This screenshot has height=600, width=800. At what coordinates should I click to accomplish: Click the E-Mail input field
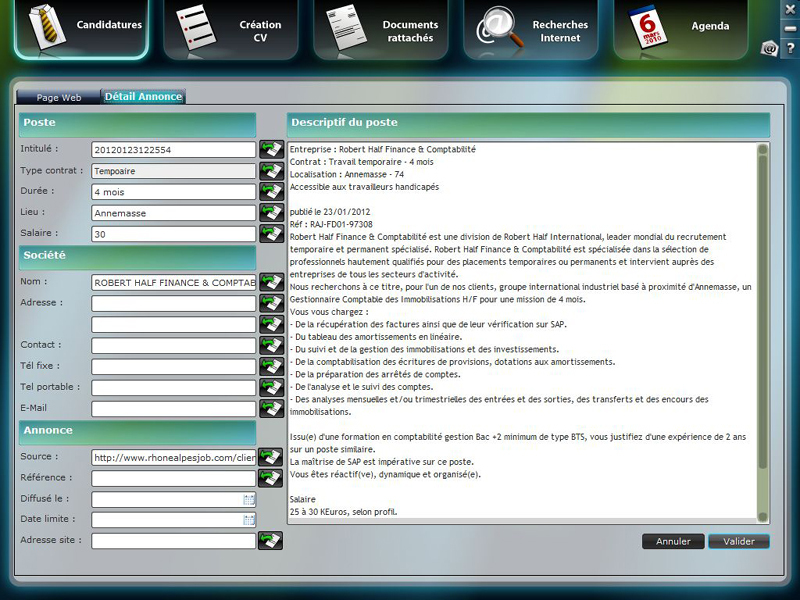pyautogui.click(x=173, y=409)
